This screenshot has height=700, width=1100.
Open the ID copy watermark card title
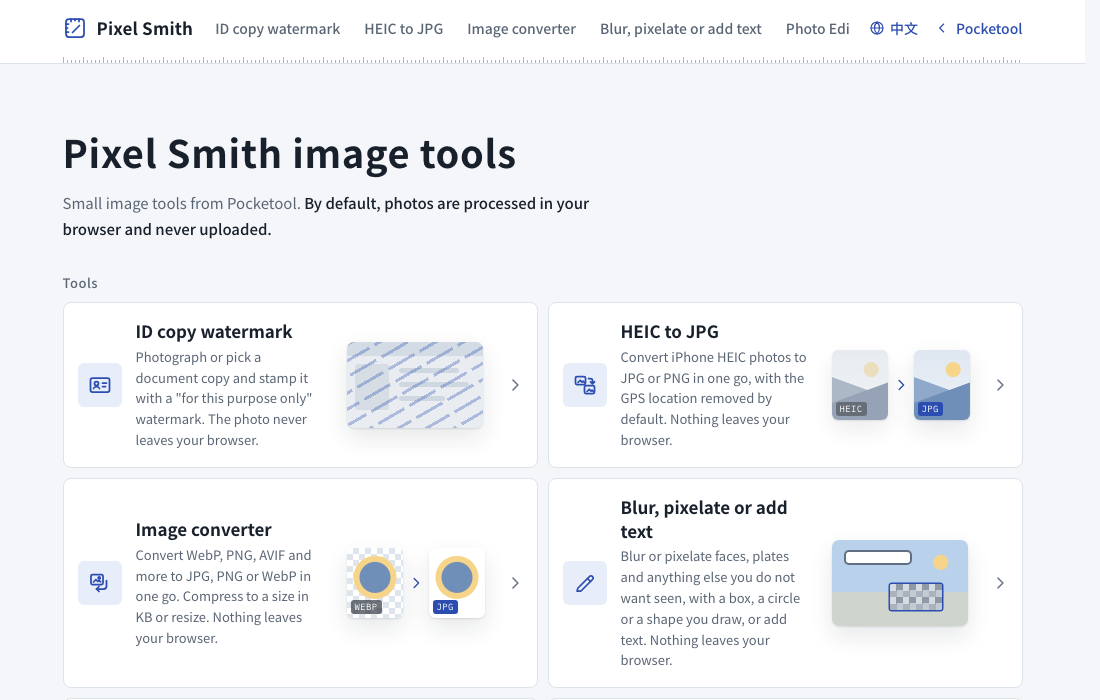click(x=214, y=331)
